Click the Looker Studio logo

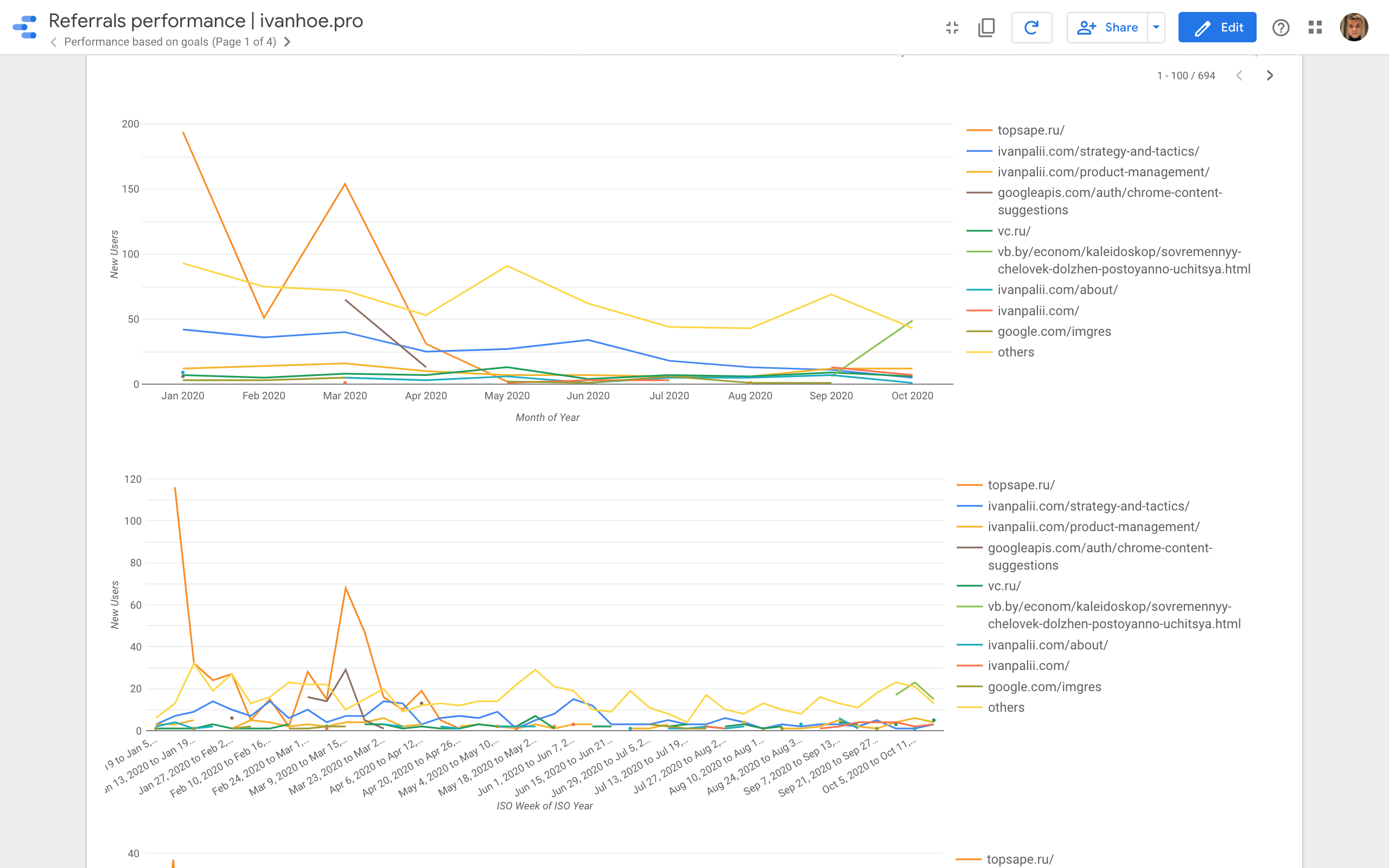[23, 27]
